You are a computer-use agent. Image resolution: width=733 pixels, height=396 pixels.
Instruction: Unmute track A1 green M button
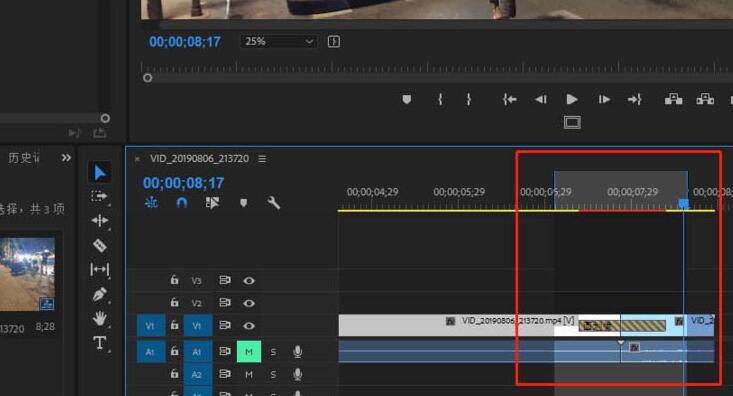(x=249, y=352)
